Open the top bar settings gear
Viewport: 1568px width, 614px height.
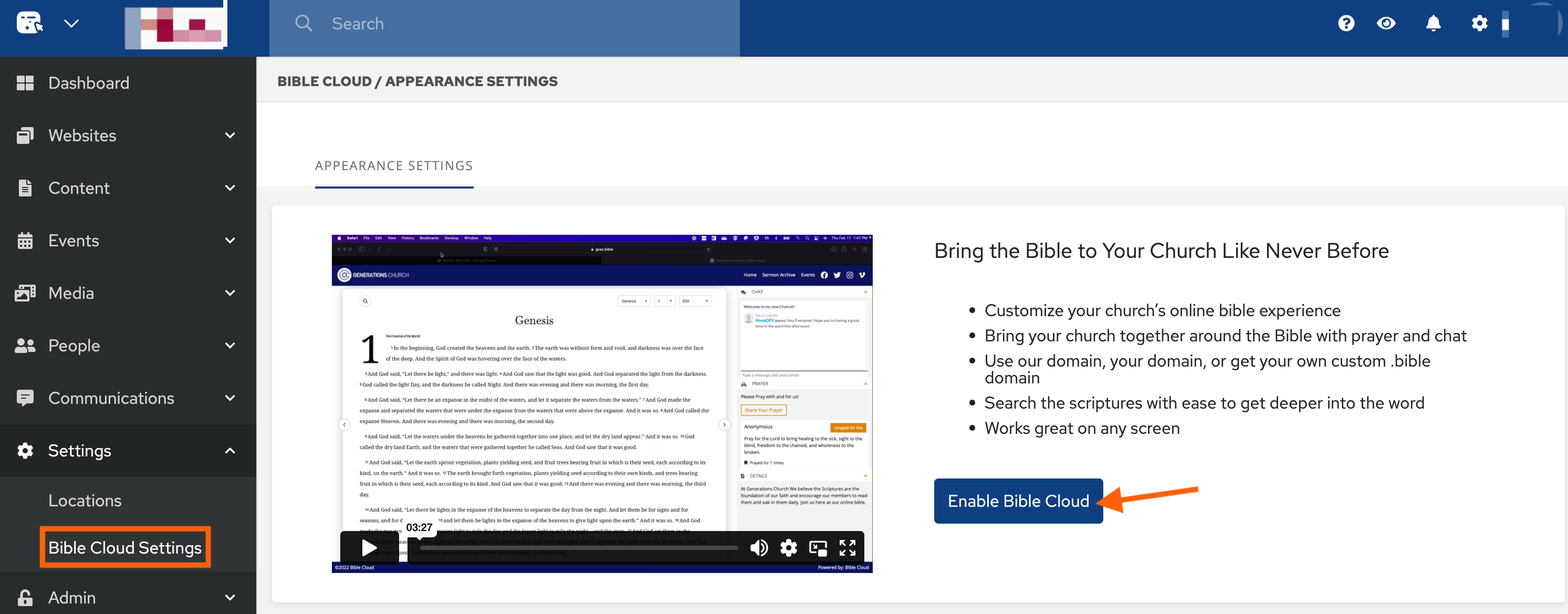point(1480,23)
